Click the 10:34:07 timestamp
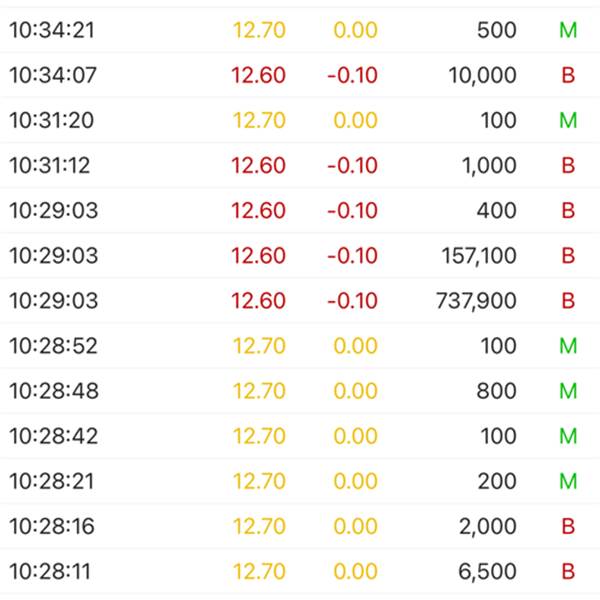 [x=54, y=75]
